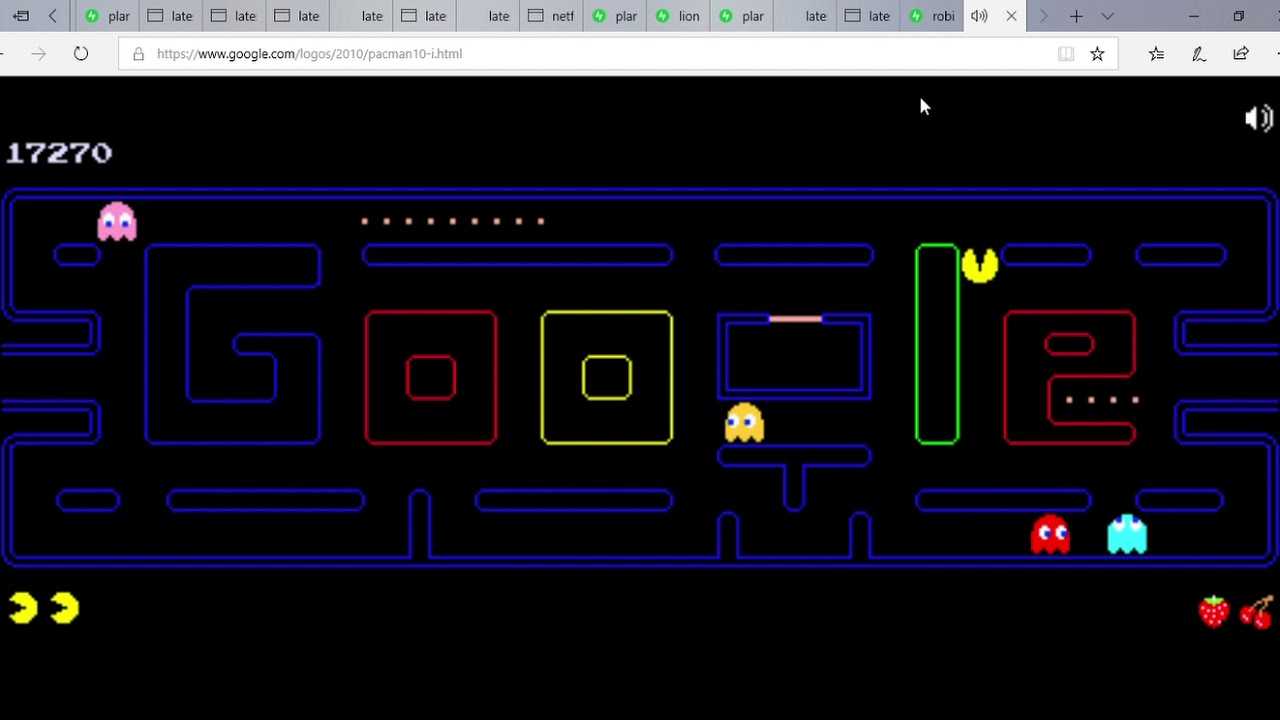Image resolution: width=1280 pixels, height=720 pixels.
Task: Click the orange ghost Clyde
Action: point(744,422)
